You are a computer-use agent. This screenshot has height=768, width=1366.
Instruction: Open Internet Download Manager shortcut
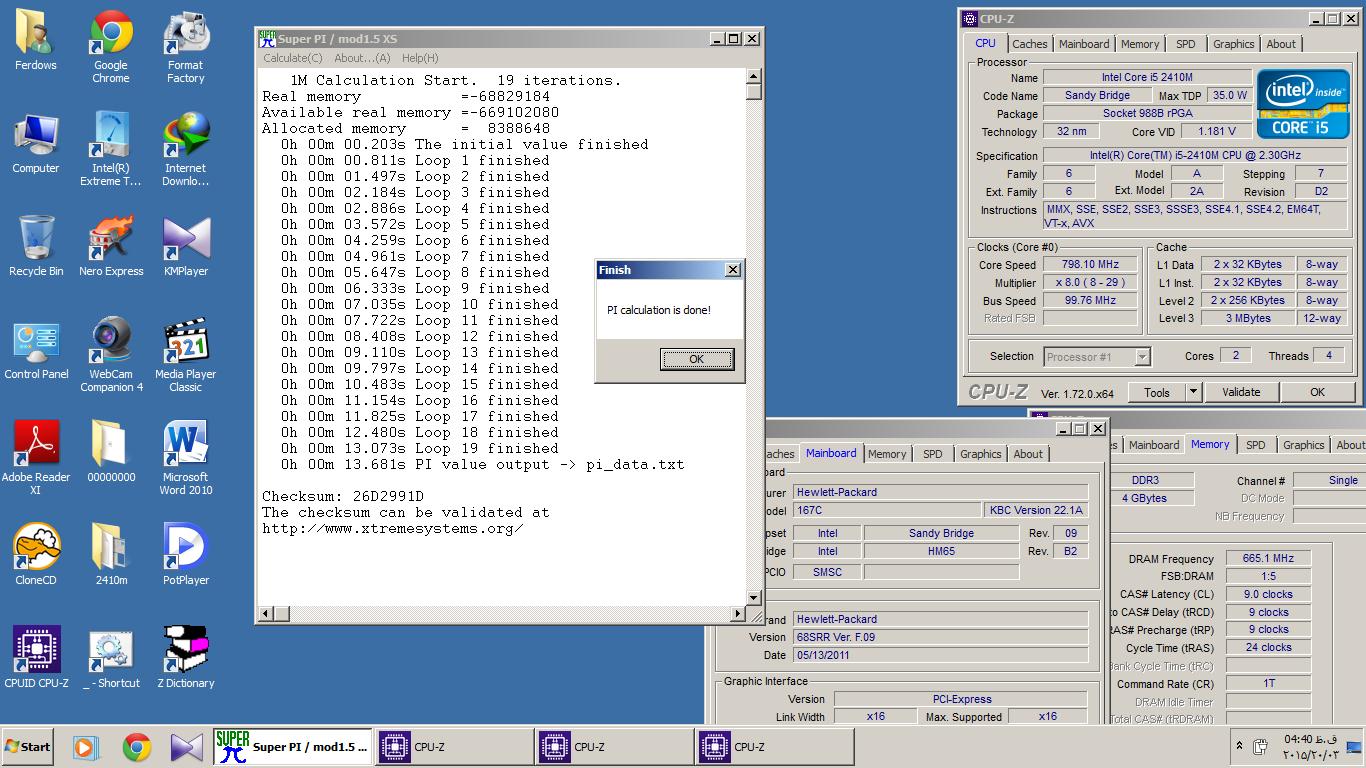[x=185, y=150]
